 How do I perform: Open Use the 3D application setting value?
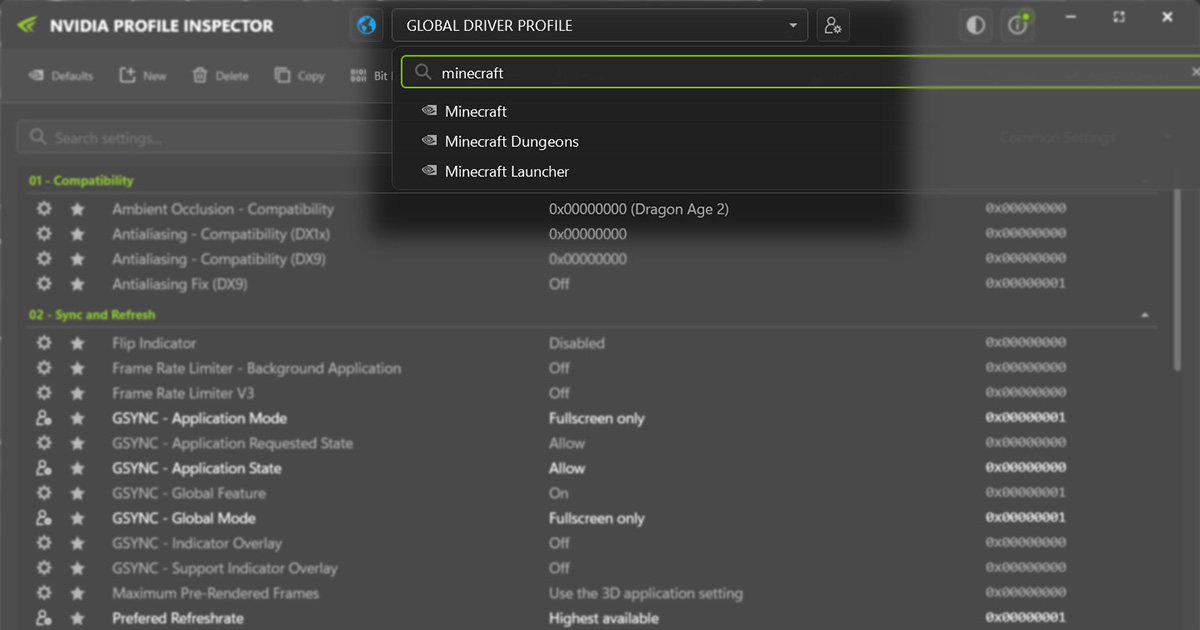pyautogui.click(x=646, y=593)
